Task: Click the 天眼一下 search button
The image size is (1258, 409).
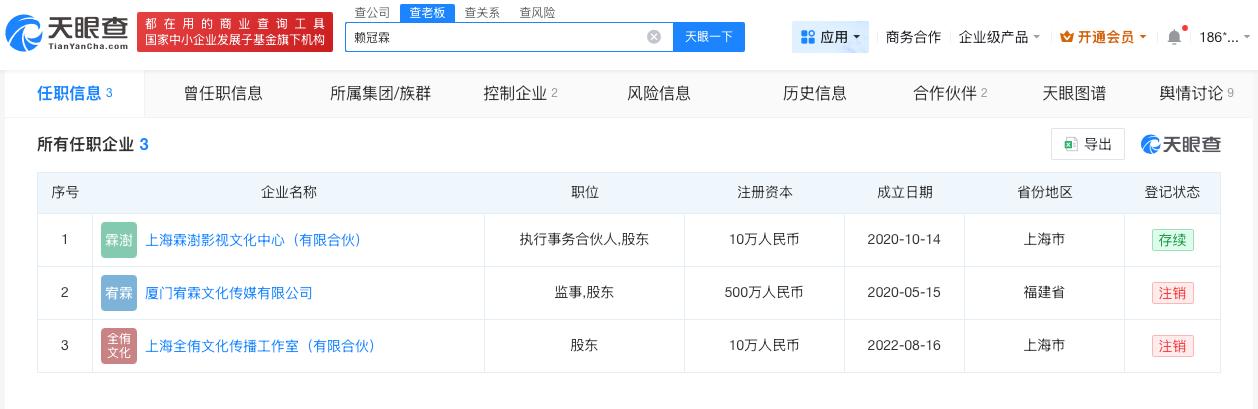Action: point(708,37)
